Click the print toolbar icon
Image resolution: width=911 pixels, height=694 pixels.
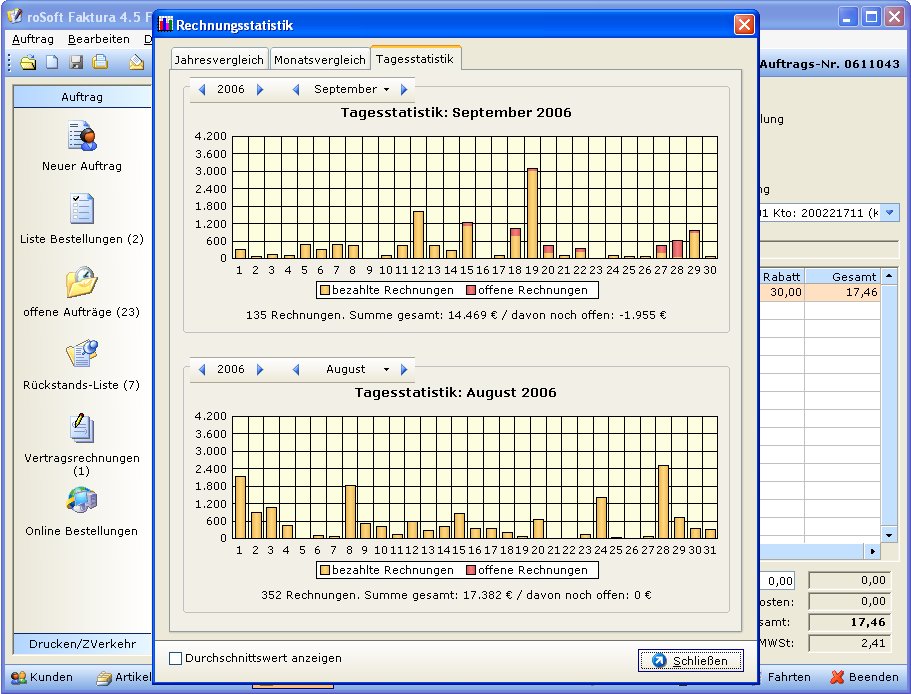[100, 63]
